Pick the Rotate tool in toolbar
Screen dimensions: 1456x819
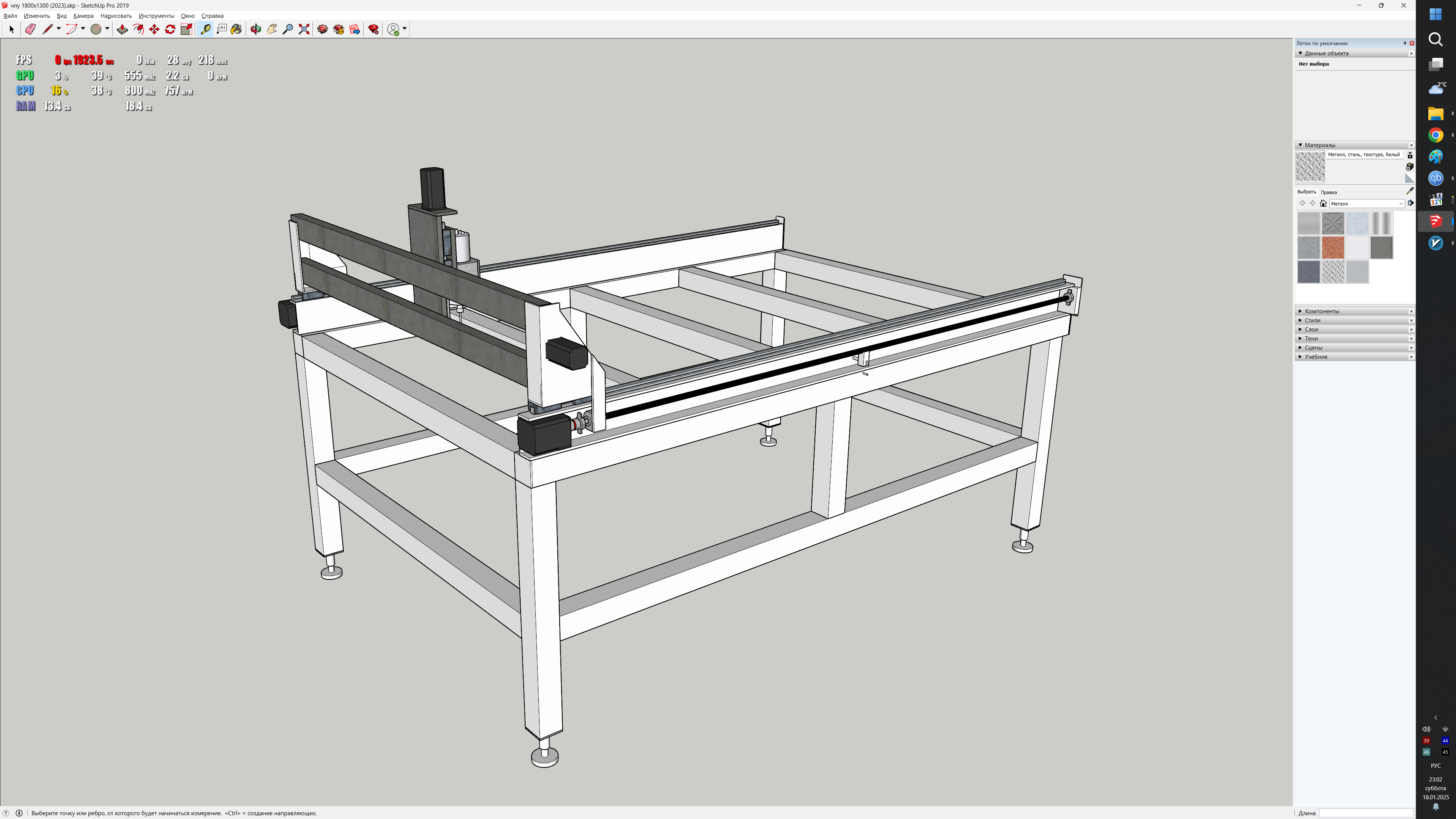point(170,30)
